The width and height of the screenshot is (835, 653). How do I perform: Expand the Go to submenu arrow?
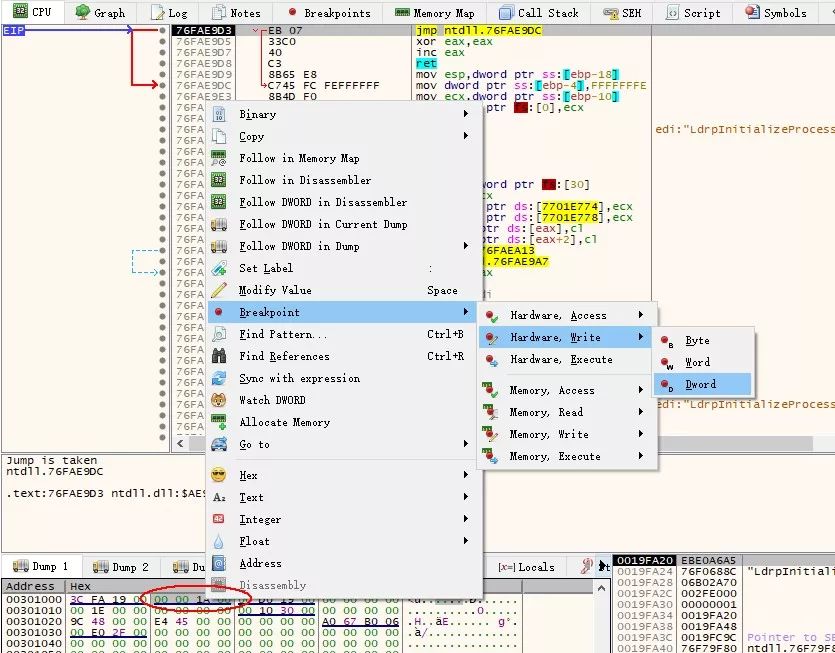coord(466,444)
